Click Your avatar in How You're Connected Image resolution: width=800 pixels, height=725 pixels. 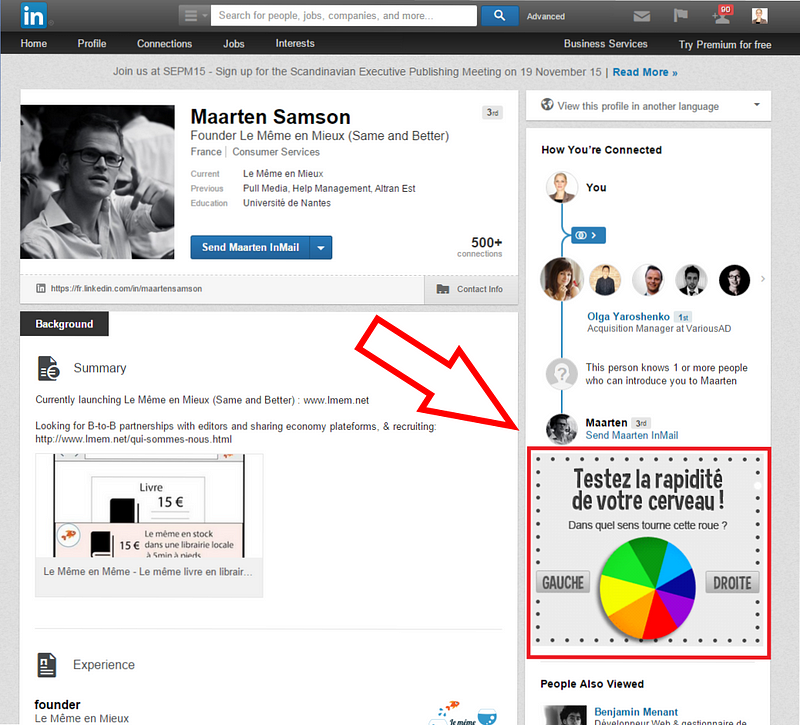pos(561,187)
